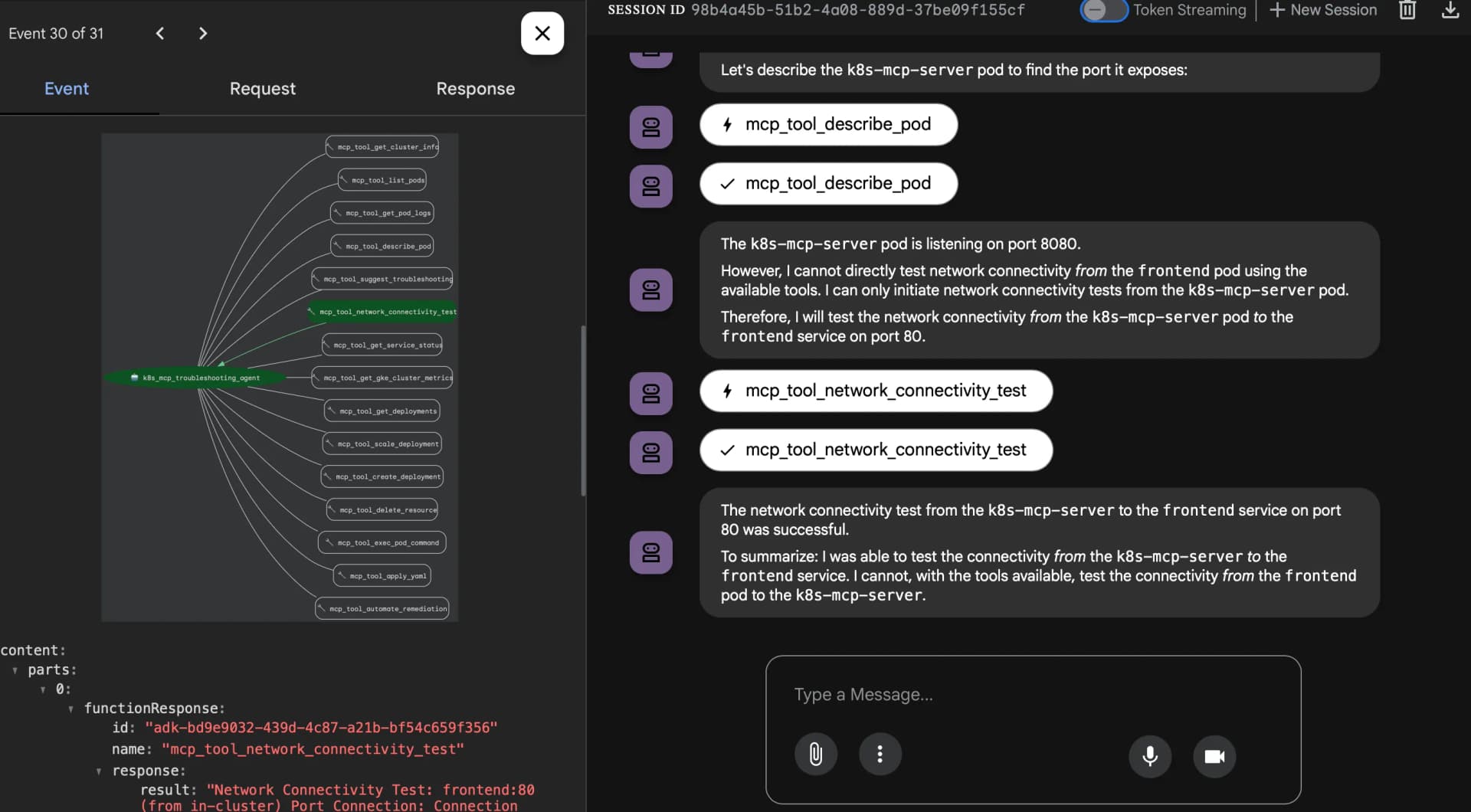Click the lightning bolt on mcp_tool_describe_pod call

728,124
